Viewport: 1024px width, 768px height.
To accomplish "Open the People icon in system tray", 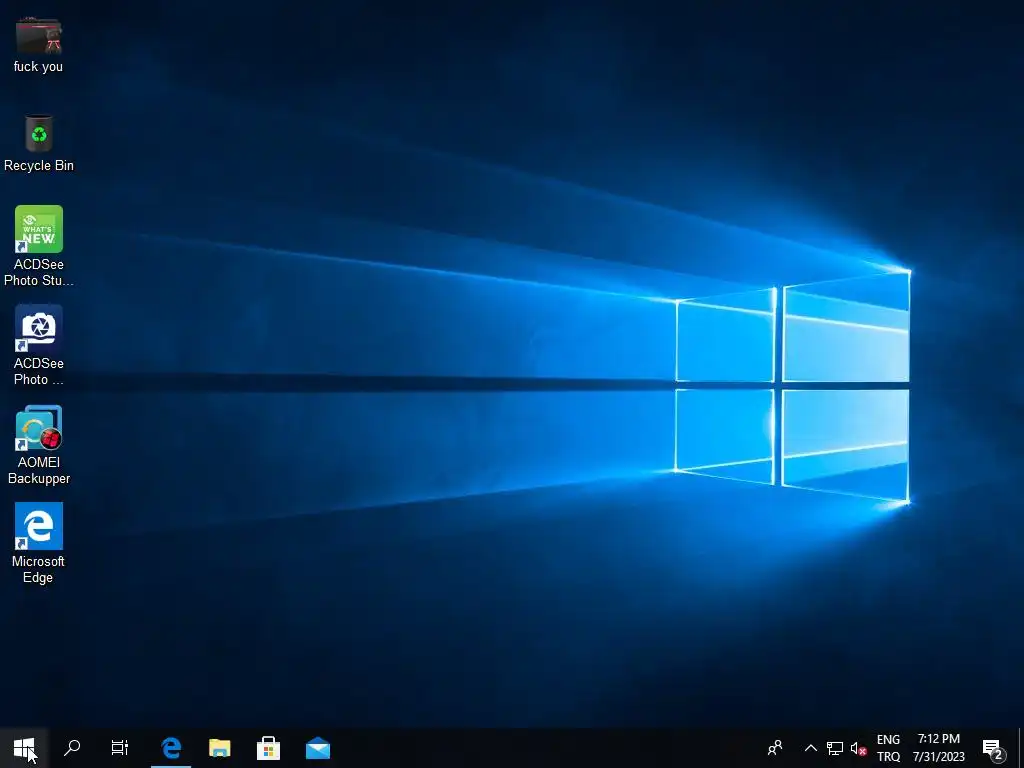I will coord(775,748).
